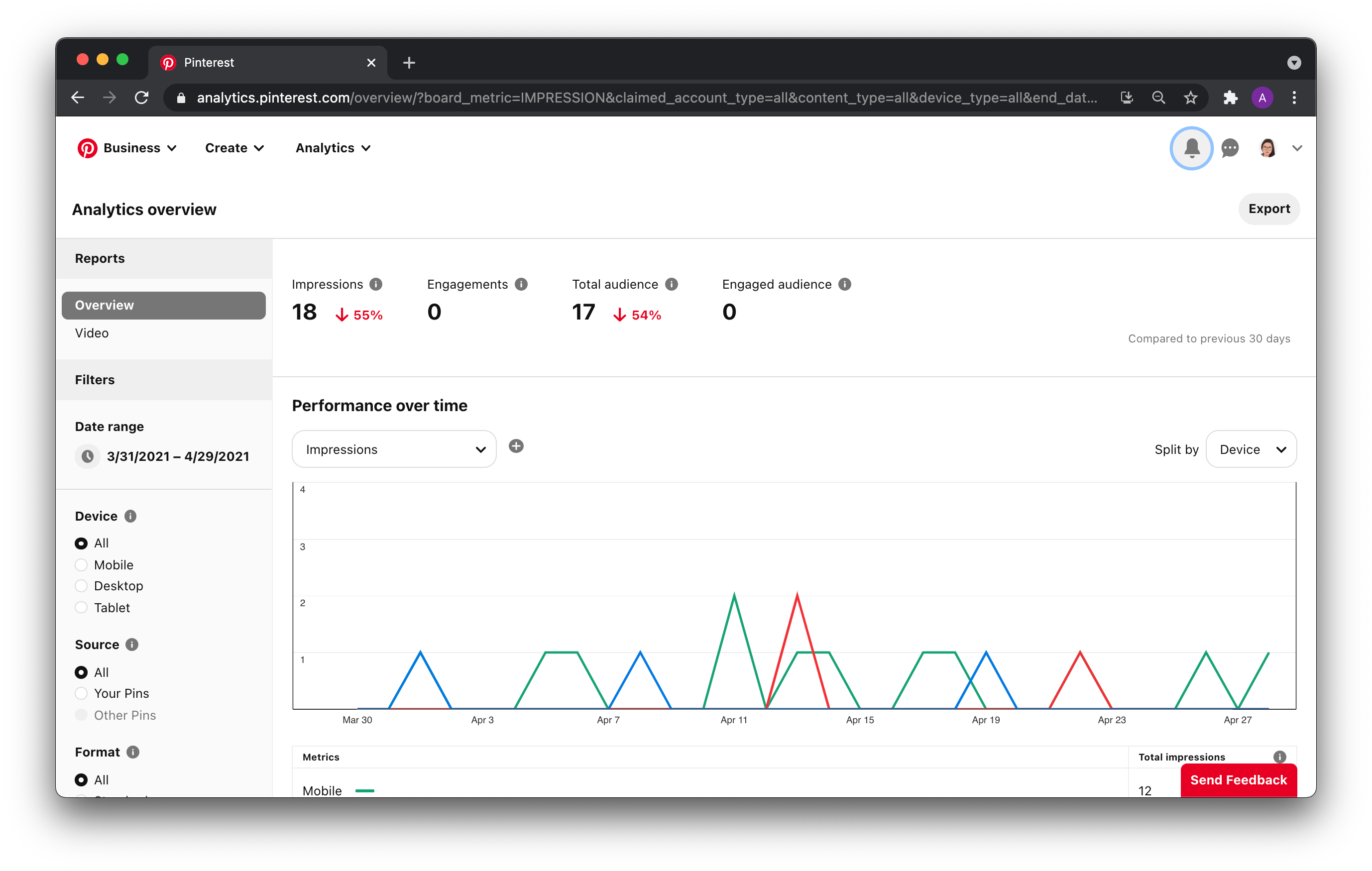This screenshot has width=1372, height=871.
Task: Add another metric with the plus icon
Action: tap(516, 446)
